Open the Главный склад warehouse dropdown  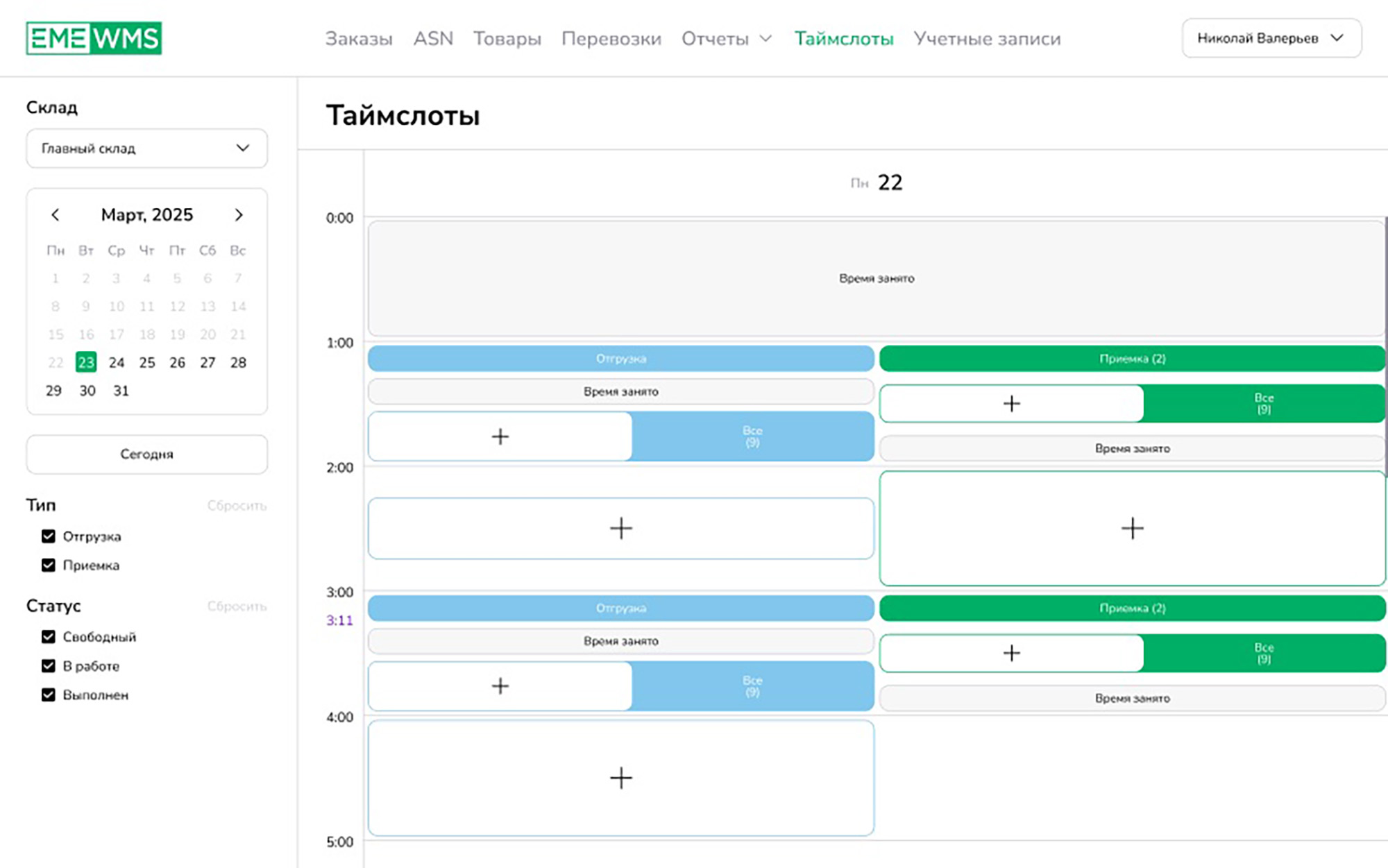pyautogui.click(x=146, y=148)
